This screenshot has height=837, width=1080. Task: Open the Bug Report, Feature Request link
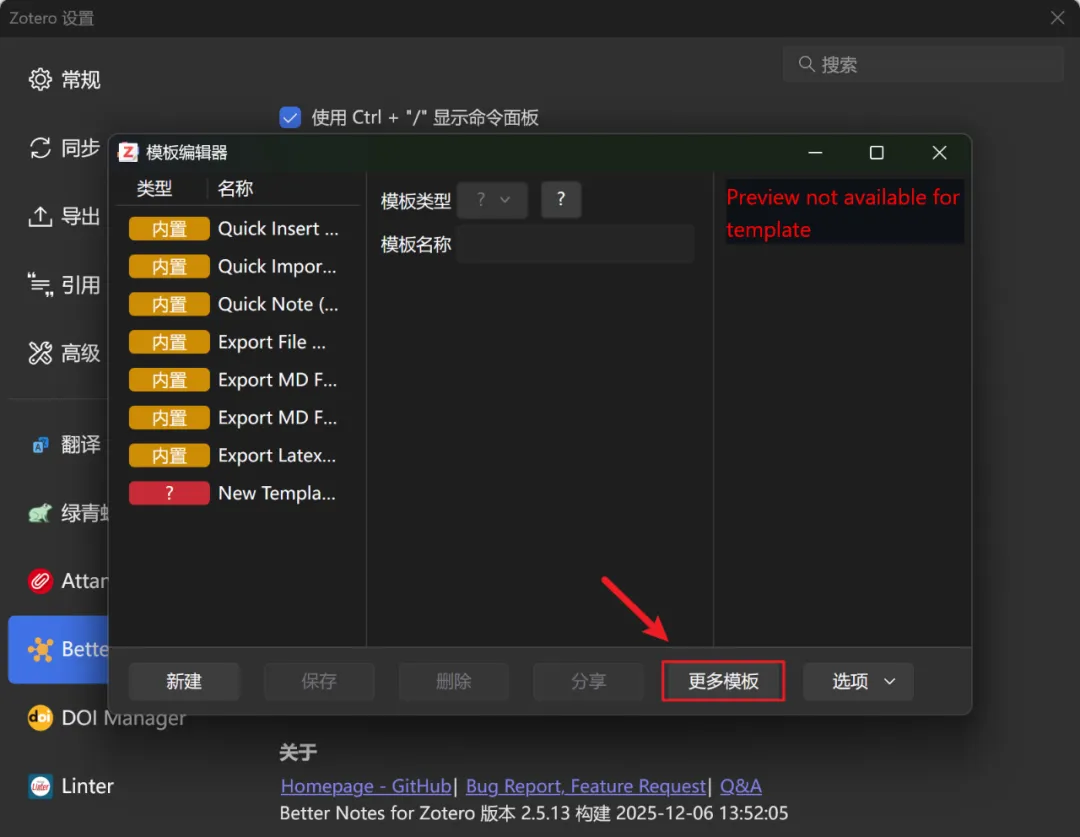pos(585,786)
